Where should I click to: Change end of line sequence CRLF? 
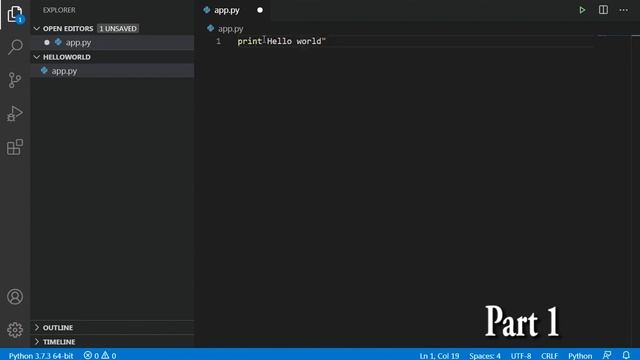point(549,356)
